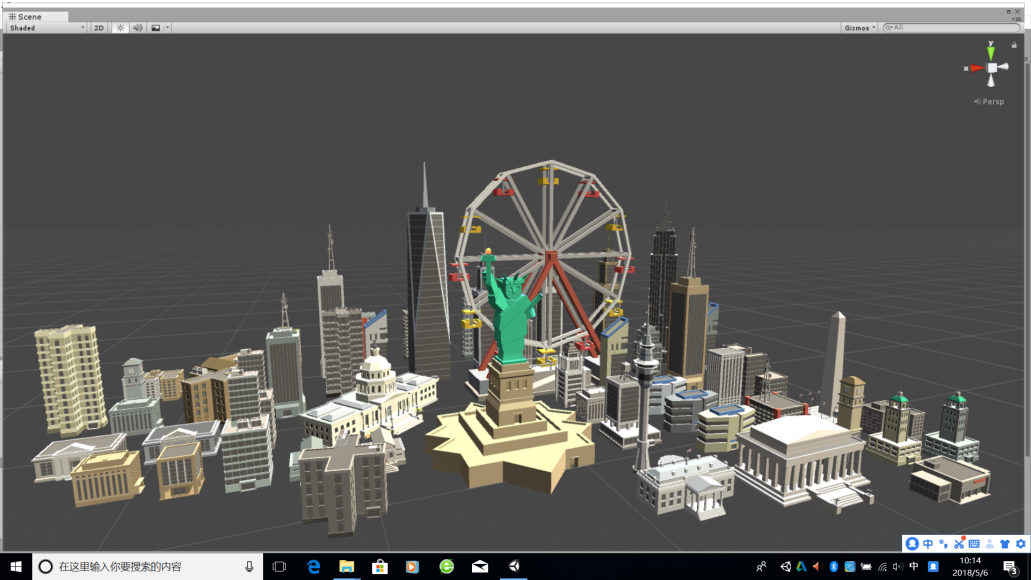1031x580 pixels.
Task: Open the orange media player taskbar icon
Action: point(412,566)
